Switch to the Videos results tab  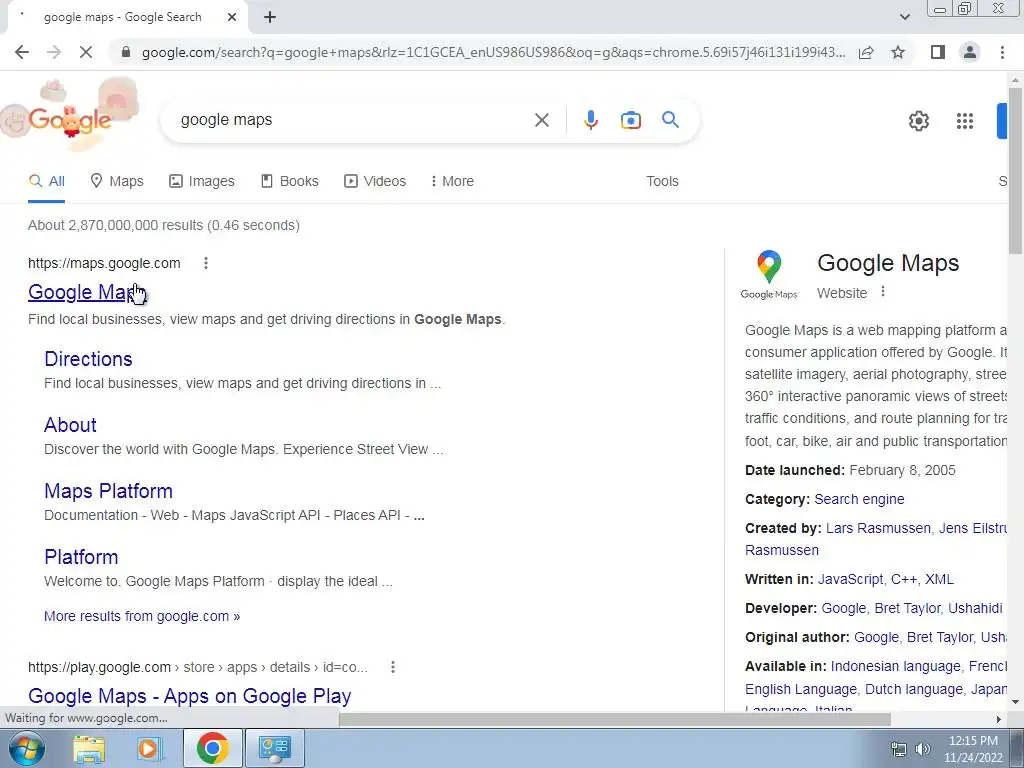(x=375, y=182)
